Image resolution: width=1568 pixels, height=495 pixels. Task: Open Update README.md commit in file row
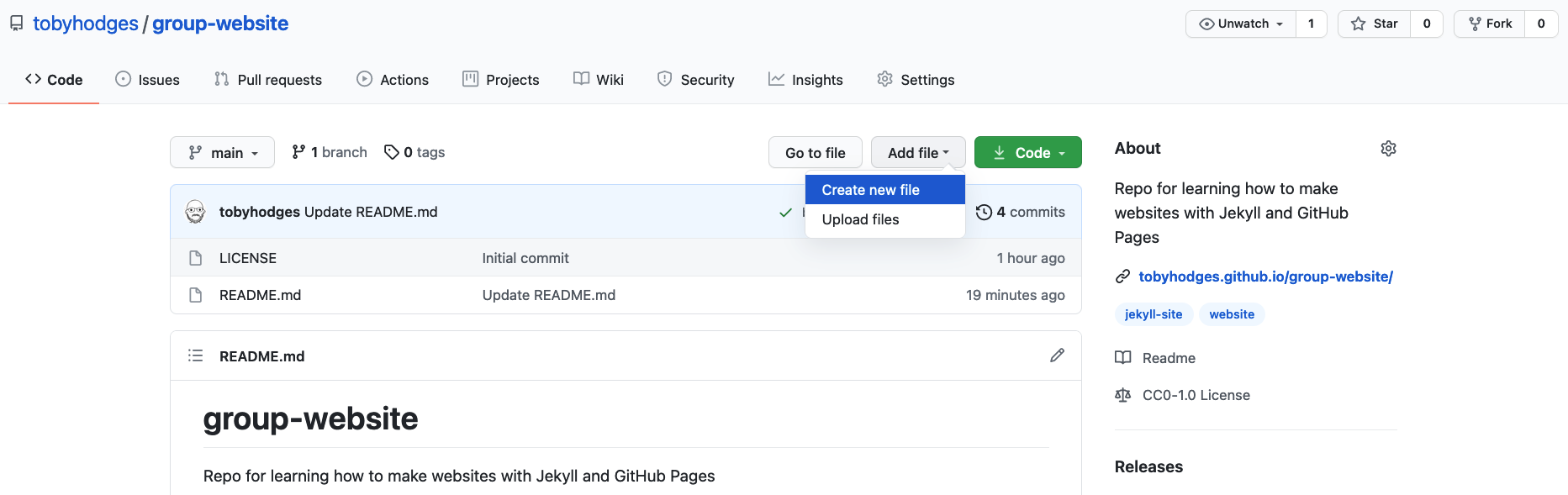549,295
